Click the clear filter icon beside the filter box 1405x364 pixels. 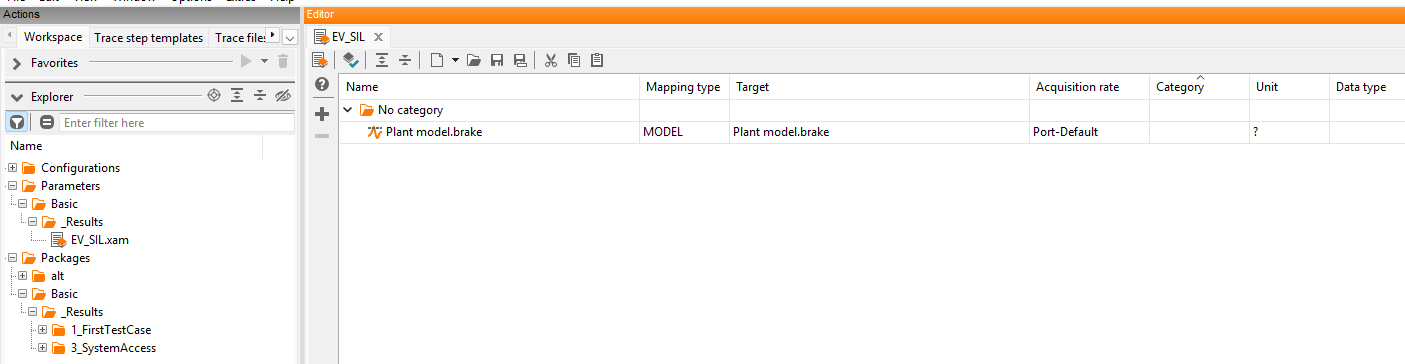point(47,122)
